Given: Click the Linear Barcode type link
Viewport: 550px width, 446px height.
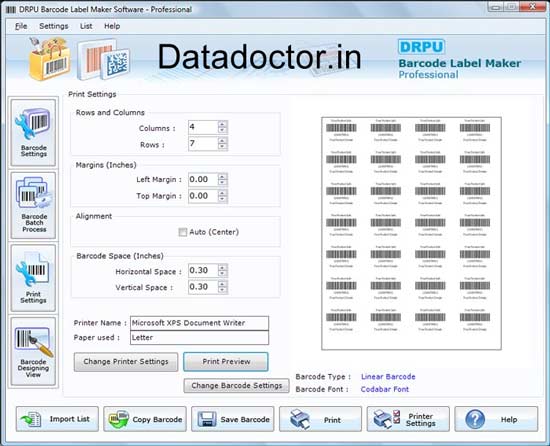Looking at the screenshot, I should coord(388,377).
